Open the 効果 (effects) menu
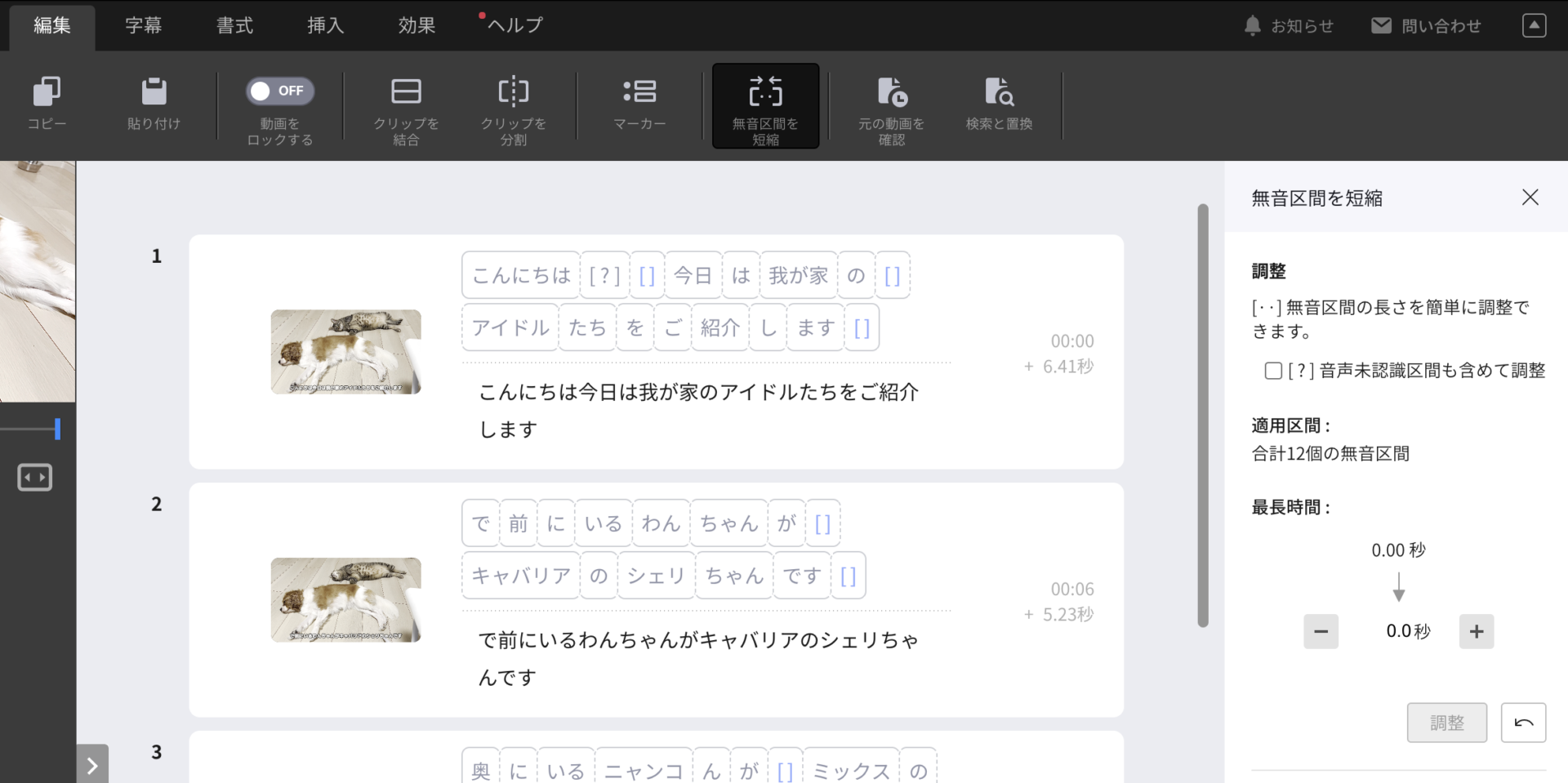The image size is (1568, 783). pos(416,25)
